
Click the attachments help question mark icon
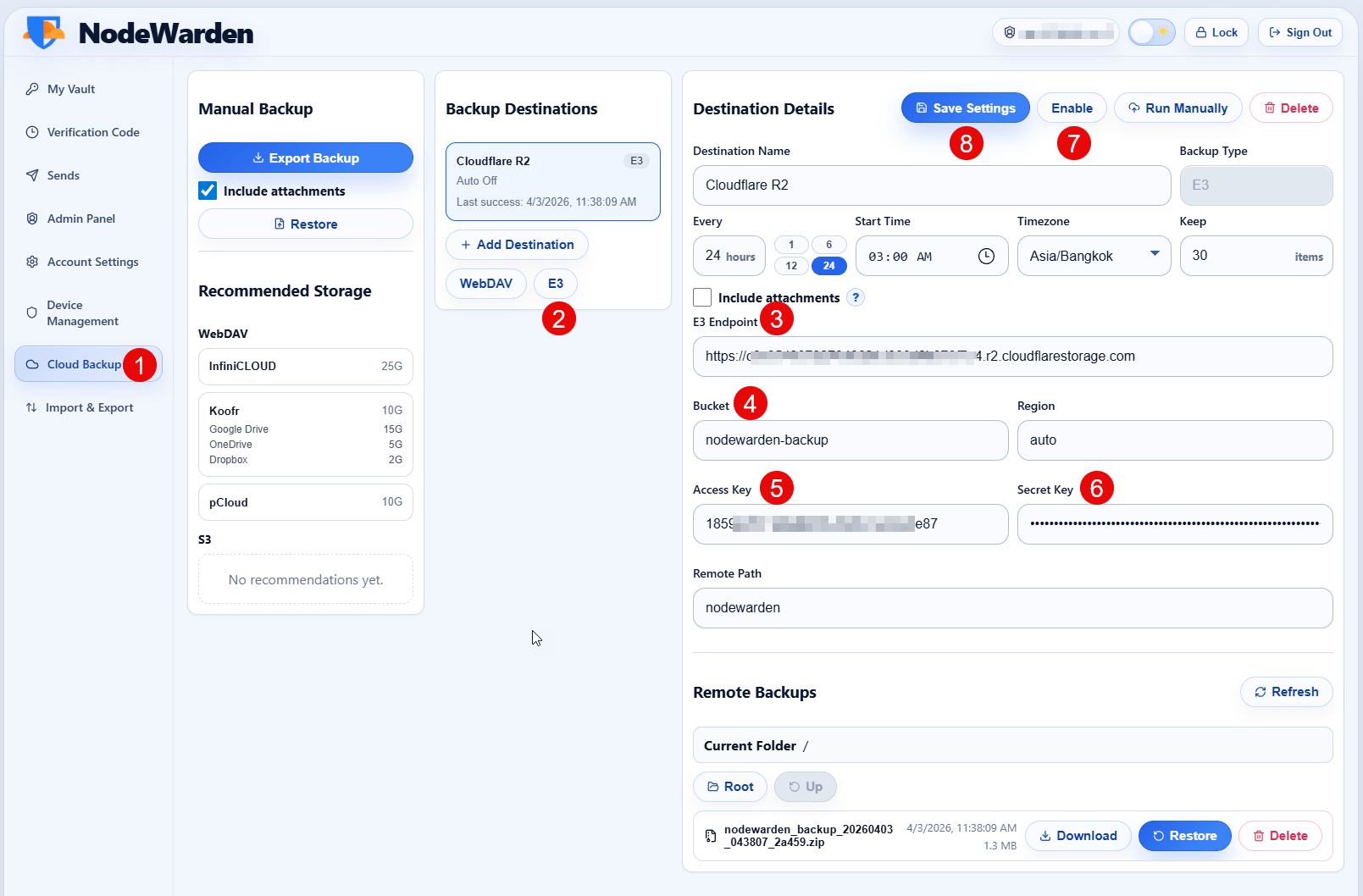[856, 297]
